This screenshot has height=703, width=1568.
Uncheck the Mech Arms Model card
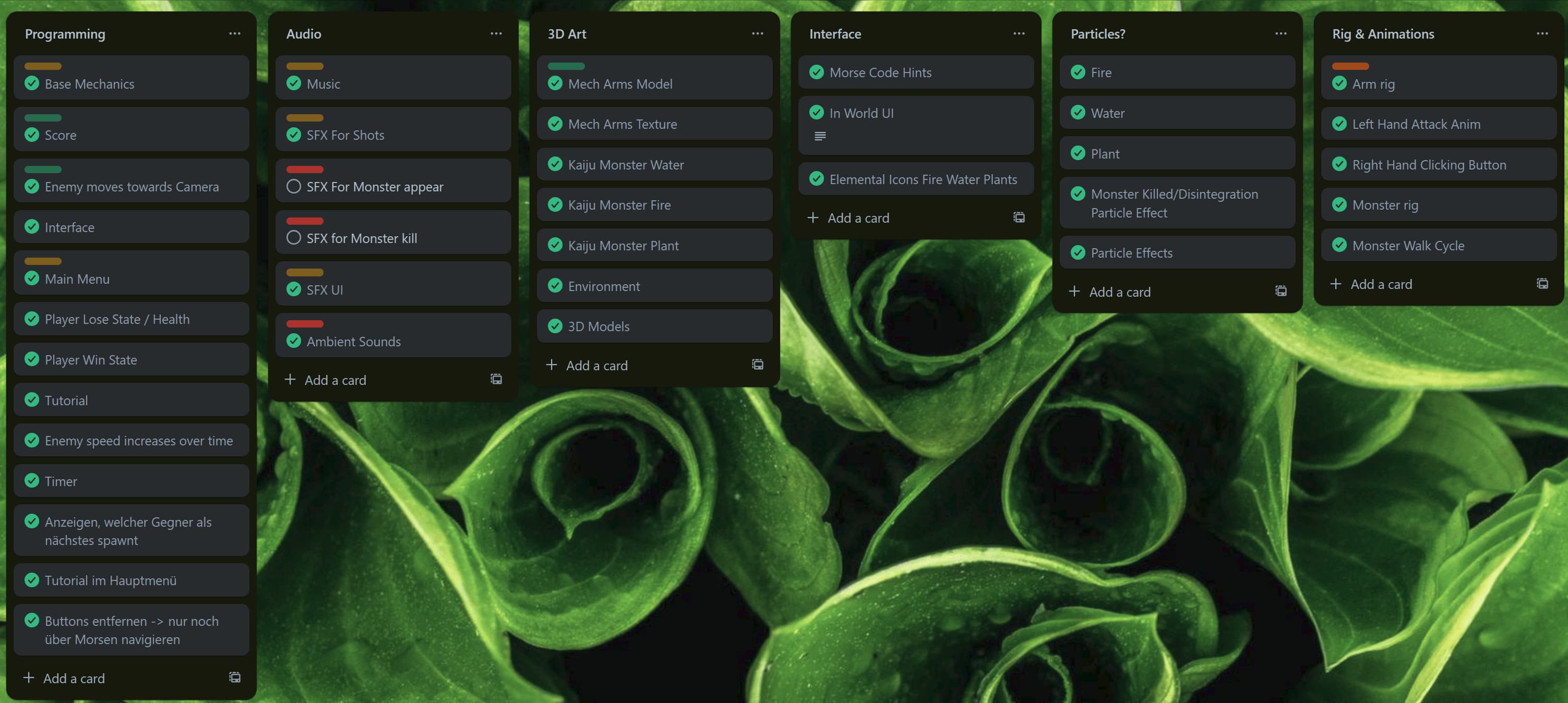(555, 83)
